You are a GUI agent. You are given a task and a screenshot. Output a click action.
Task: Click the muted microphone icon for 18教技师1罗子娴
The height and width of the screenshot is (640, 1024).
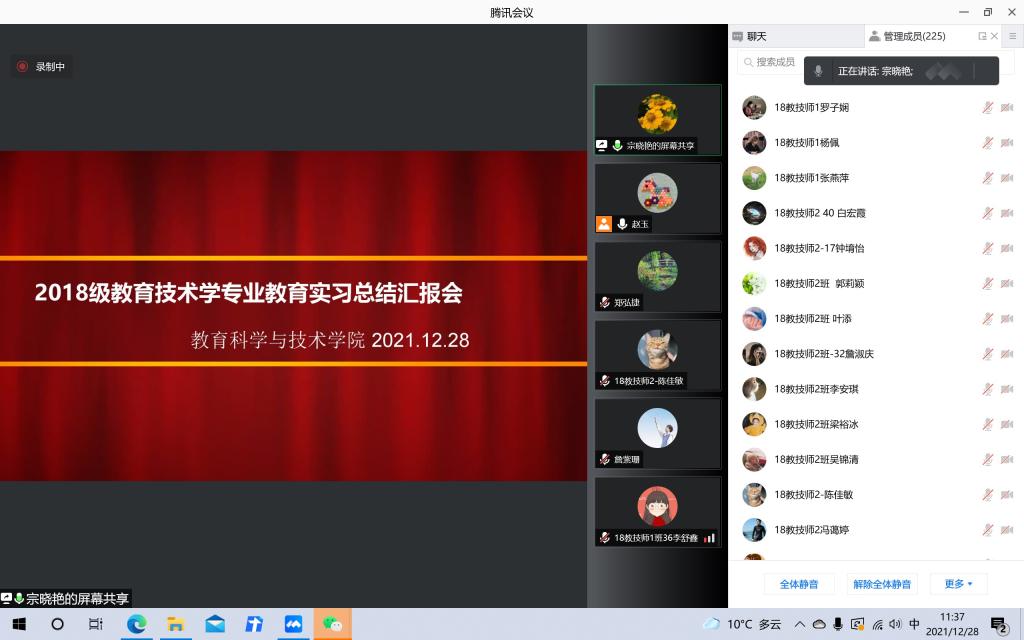[x=987, y=107]
